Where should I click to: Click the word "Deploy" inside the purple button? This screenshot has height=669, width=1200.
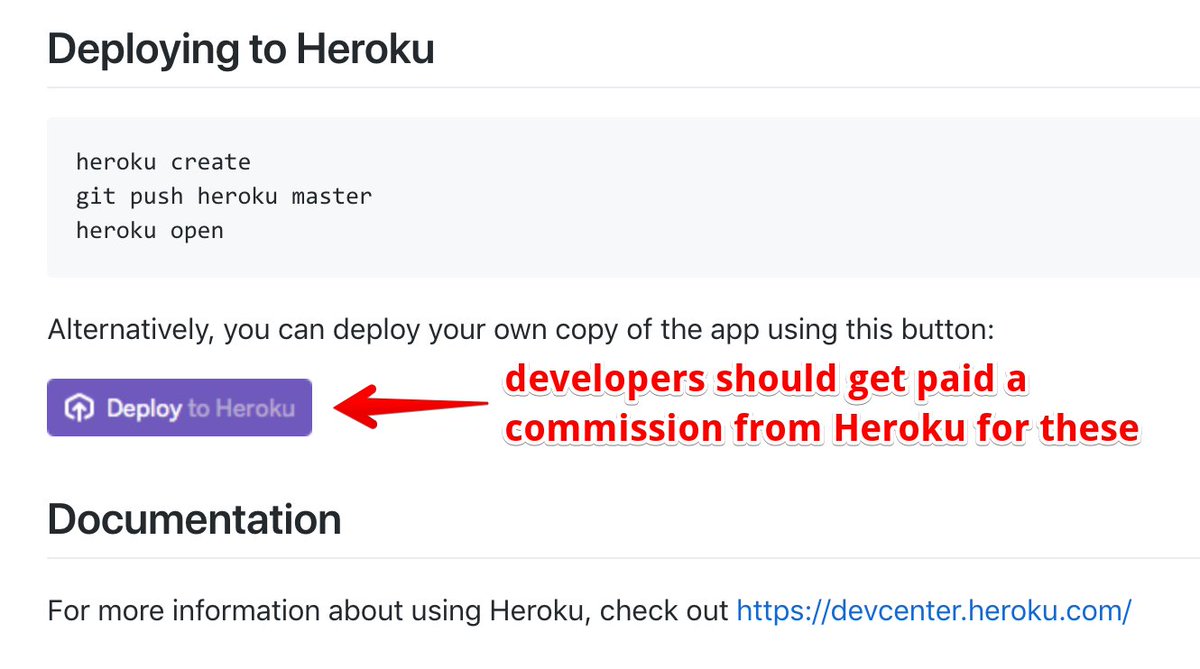[144, 408]
